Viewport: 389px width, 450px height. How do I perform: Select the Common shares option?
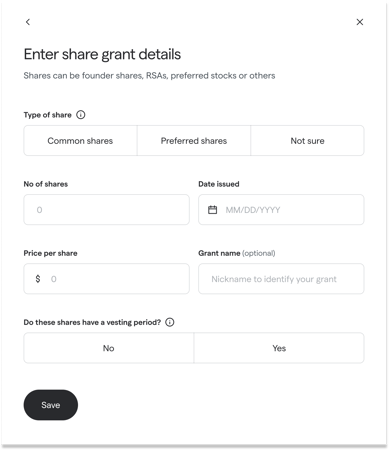pyautogui.click(x=80, y=141)
